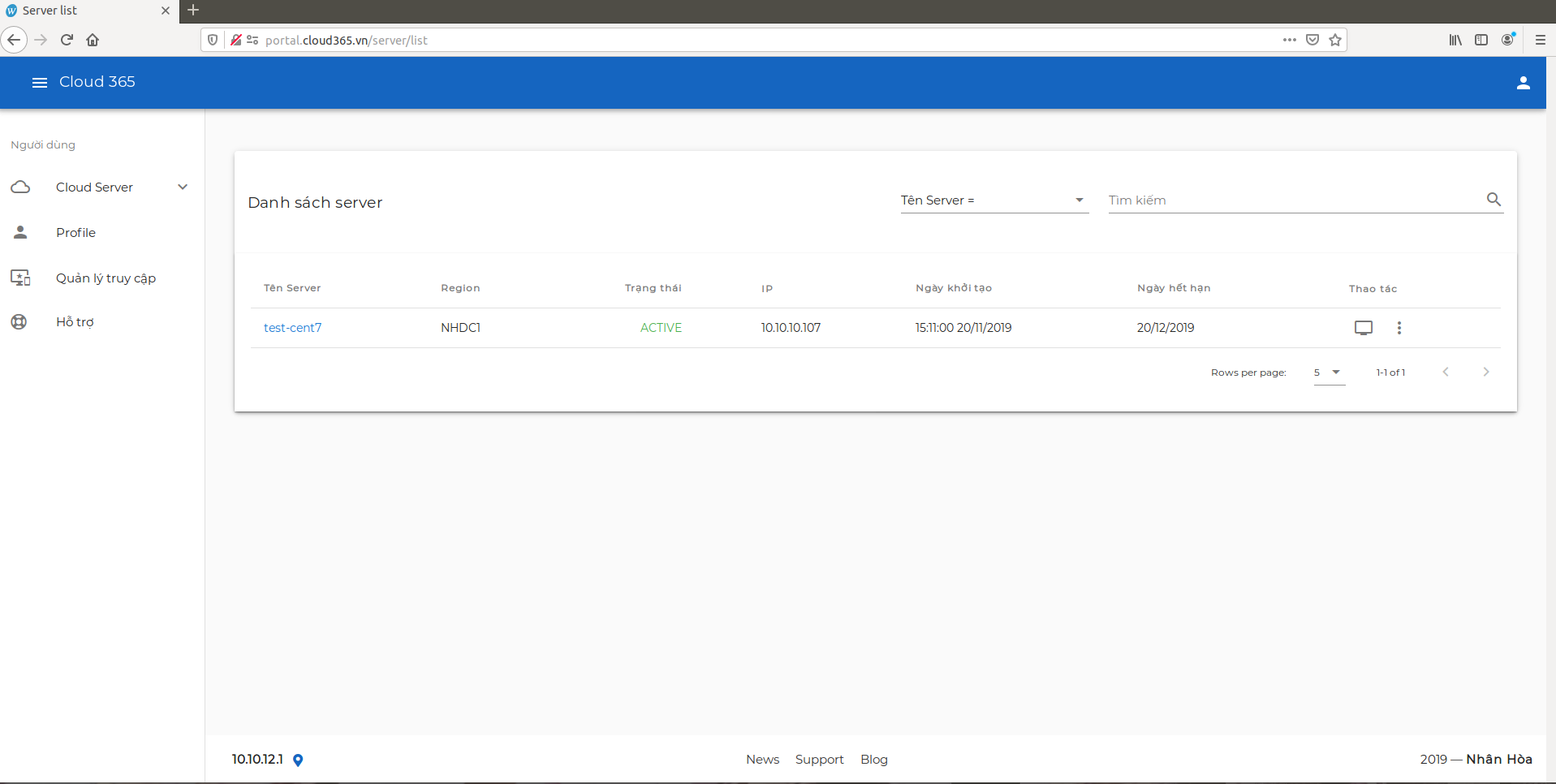Expand the Cloud Server submenu chevron
Screen dimensions: 1556x784
[x=183, y=187]
